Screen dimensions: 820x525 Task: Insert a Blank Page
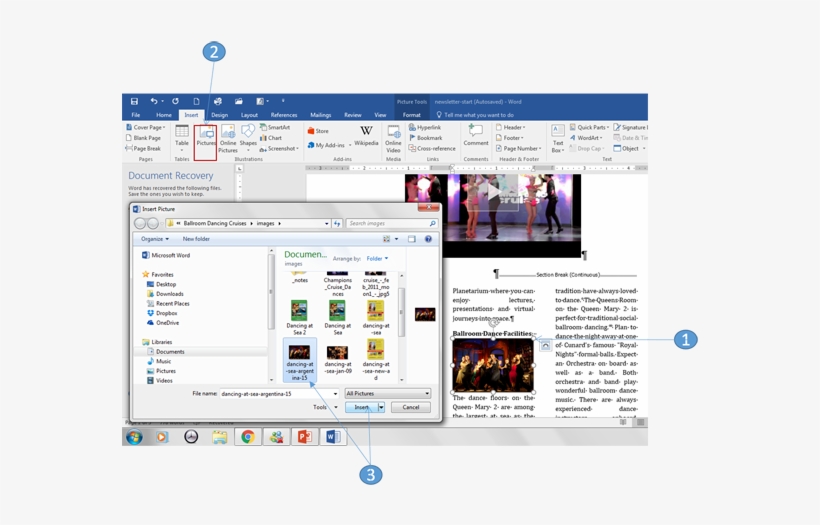pyautogui.click(x=143, y=138)
